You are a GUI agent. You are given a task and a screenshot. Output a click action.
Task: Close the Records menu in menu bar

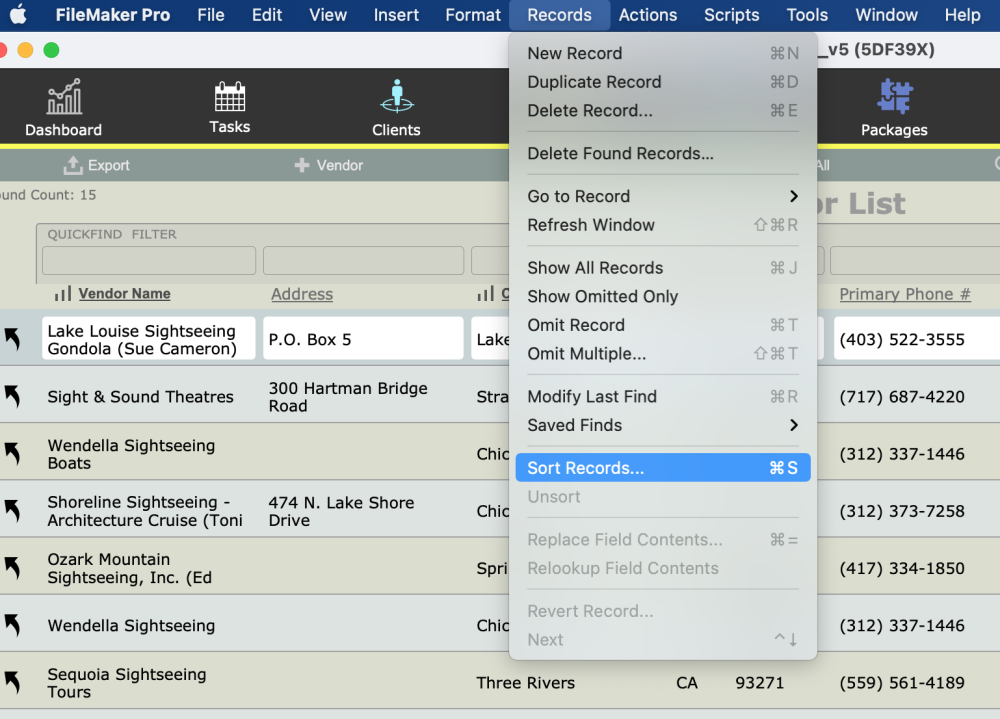[559, 15]
